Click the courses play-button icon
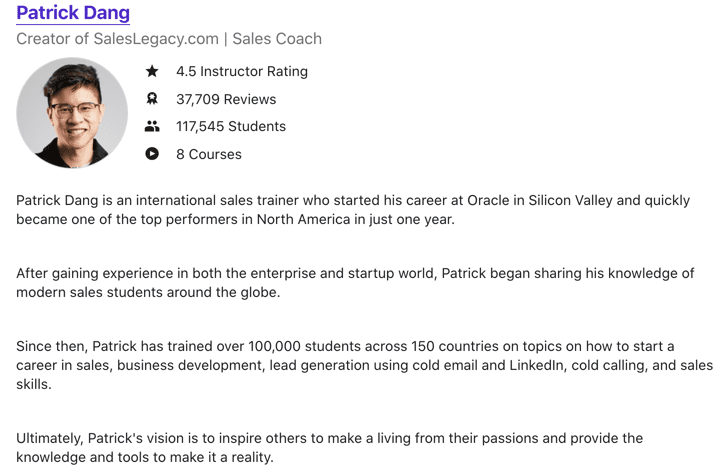The height and width of the screenshot is (472, 722). tap(152, 153)
